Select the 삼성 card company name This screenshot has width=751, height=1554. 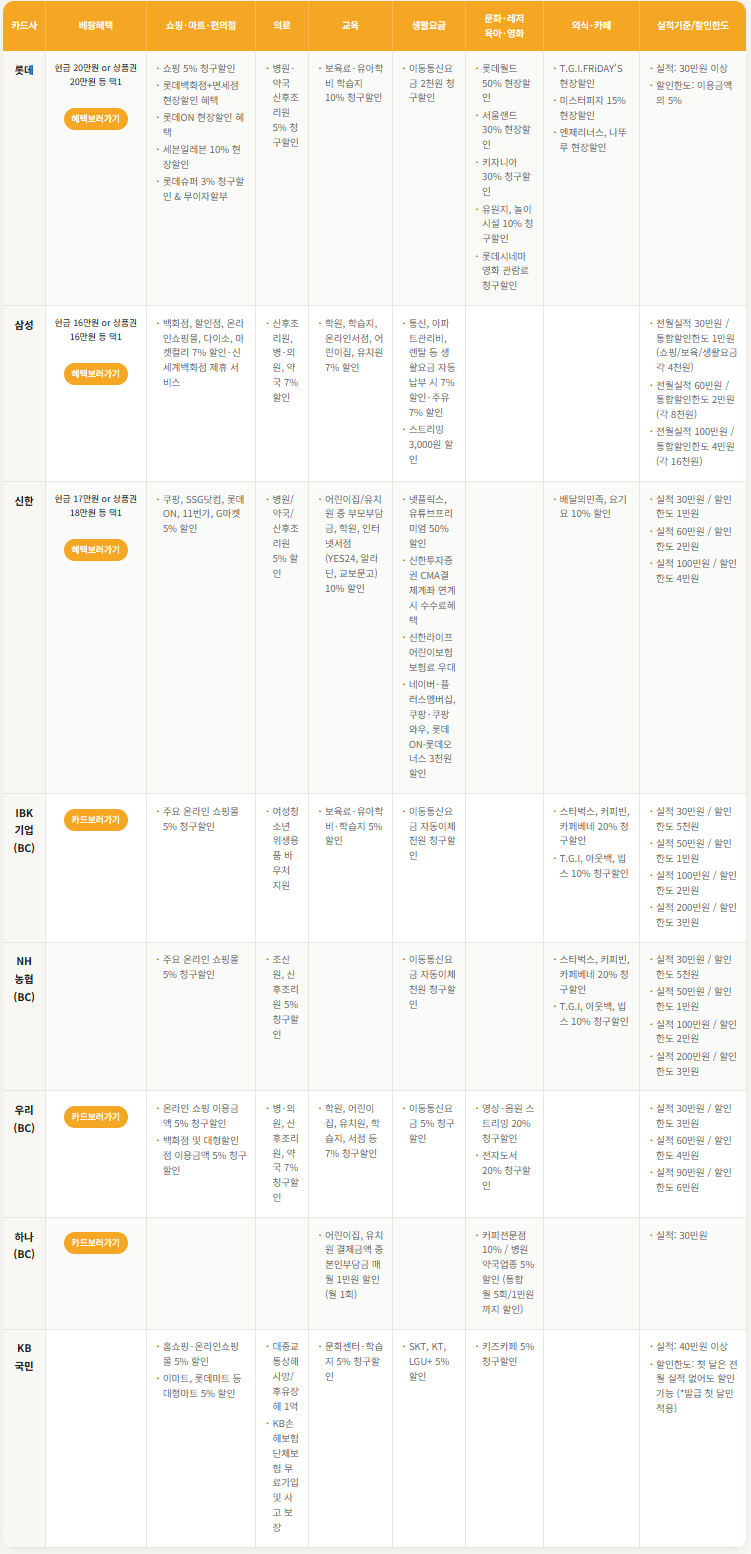24,325
